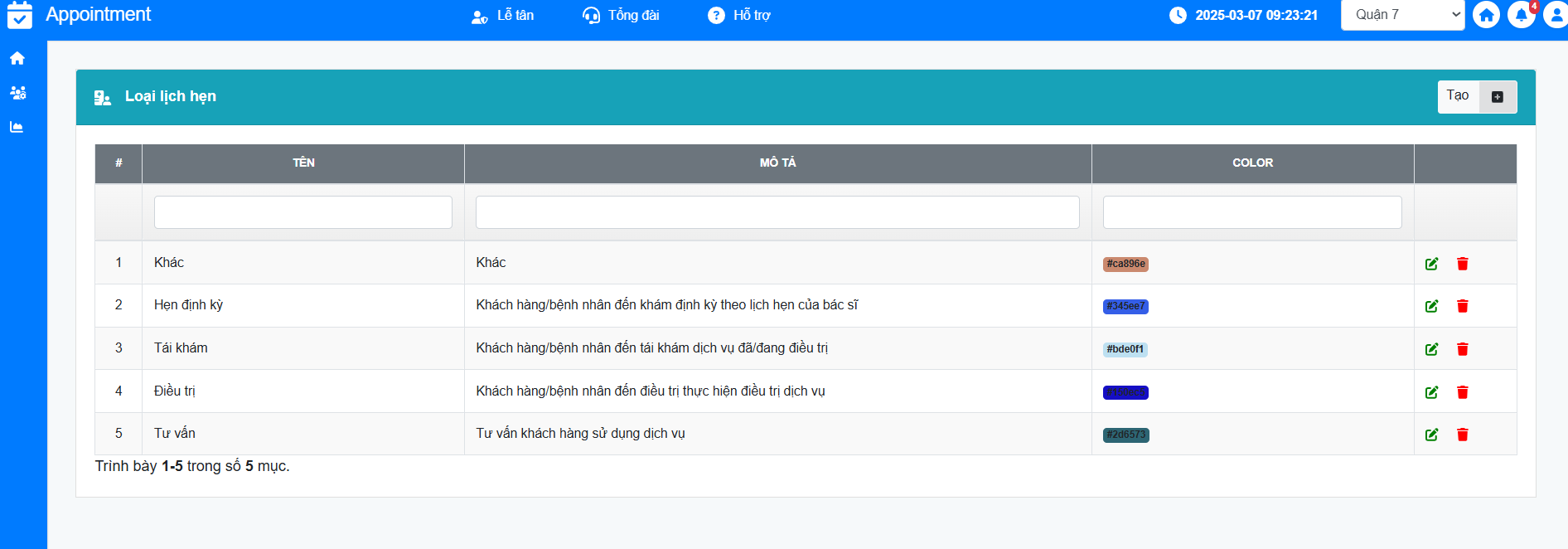Click the round home button in header
The height and width of the screenshot is (549, 1568).
pyautogui.click(x=1486, y=15)
